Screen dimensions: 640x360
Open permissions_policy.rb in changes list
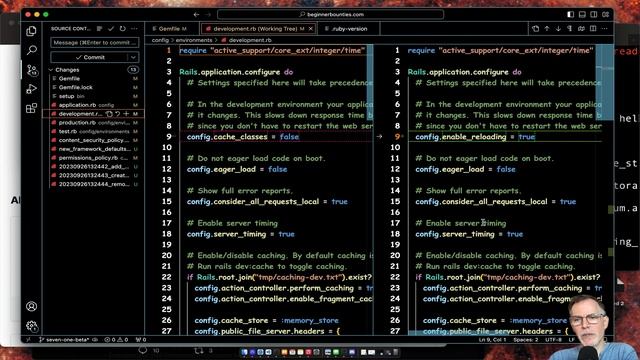point(93,158)
